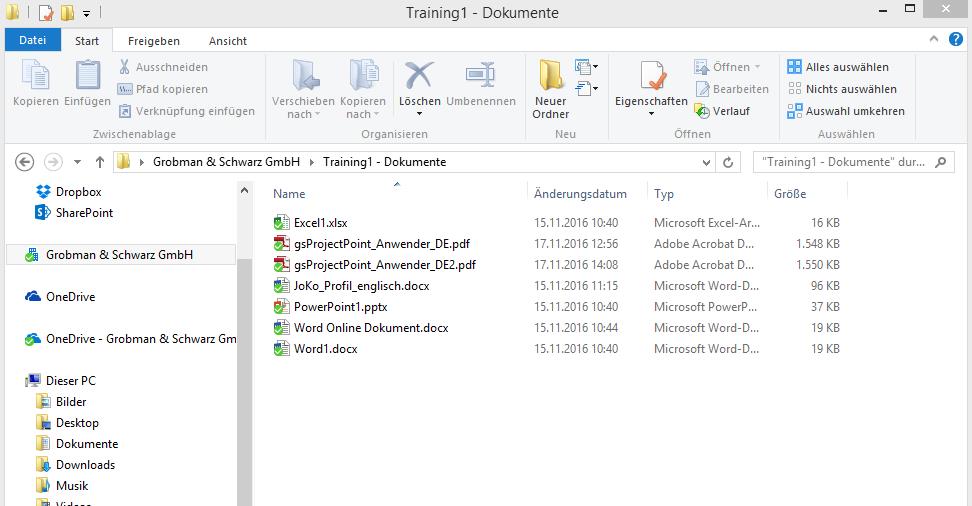This screenshot has height=506, width=972.
Task: Select PowerPoint1.pptx file
Action: (x=330, y=307)
